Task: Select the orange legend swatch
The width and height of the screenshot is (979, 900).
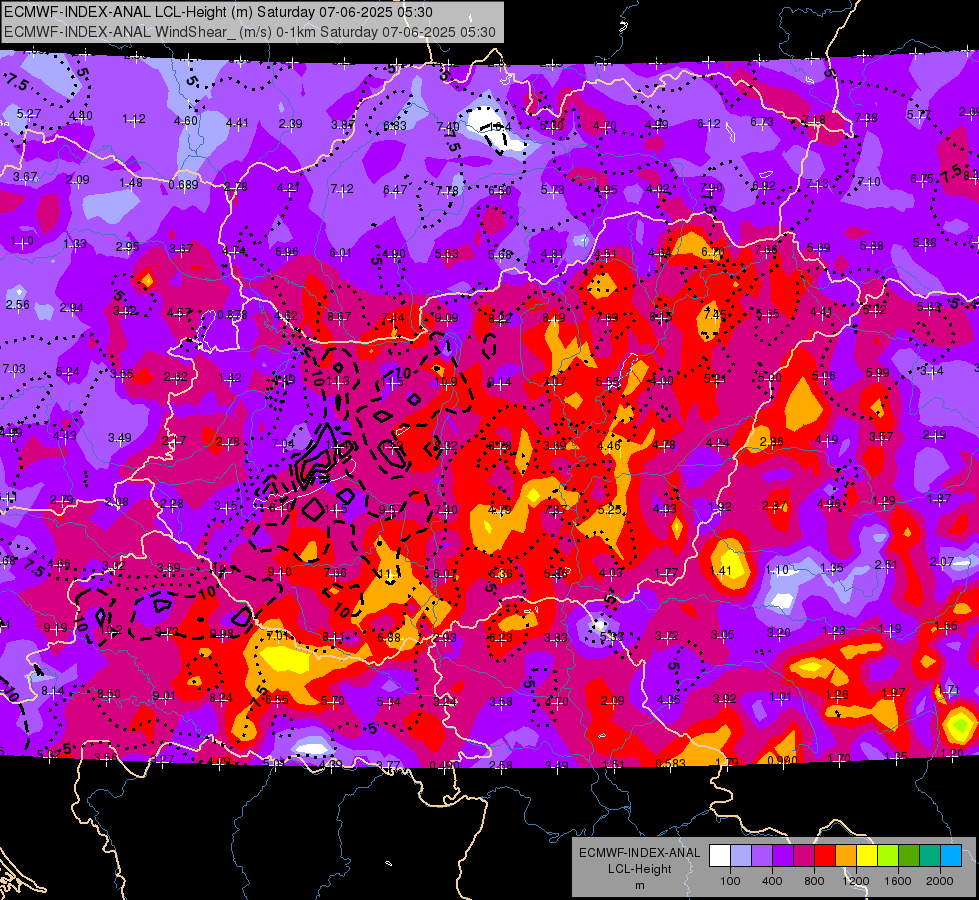Action: [846, 856]
